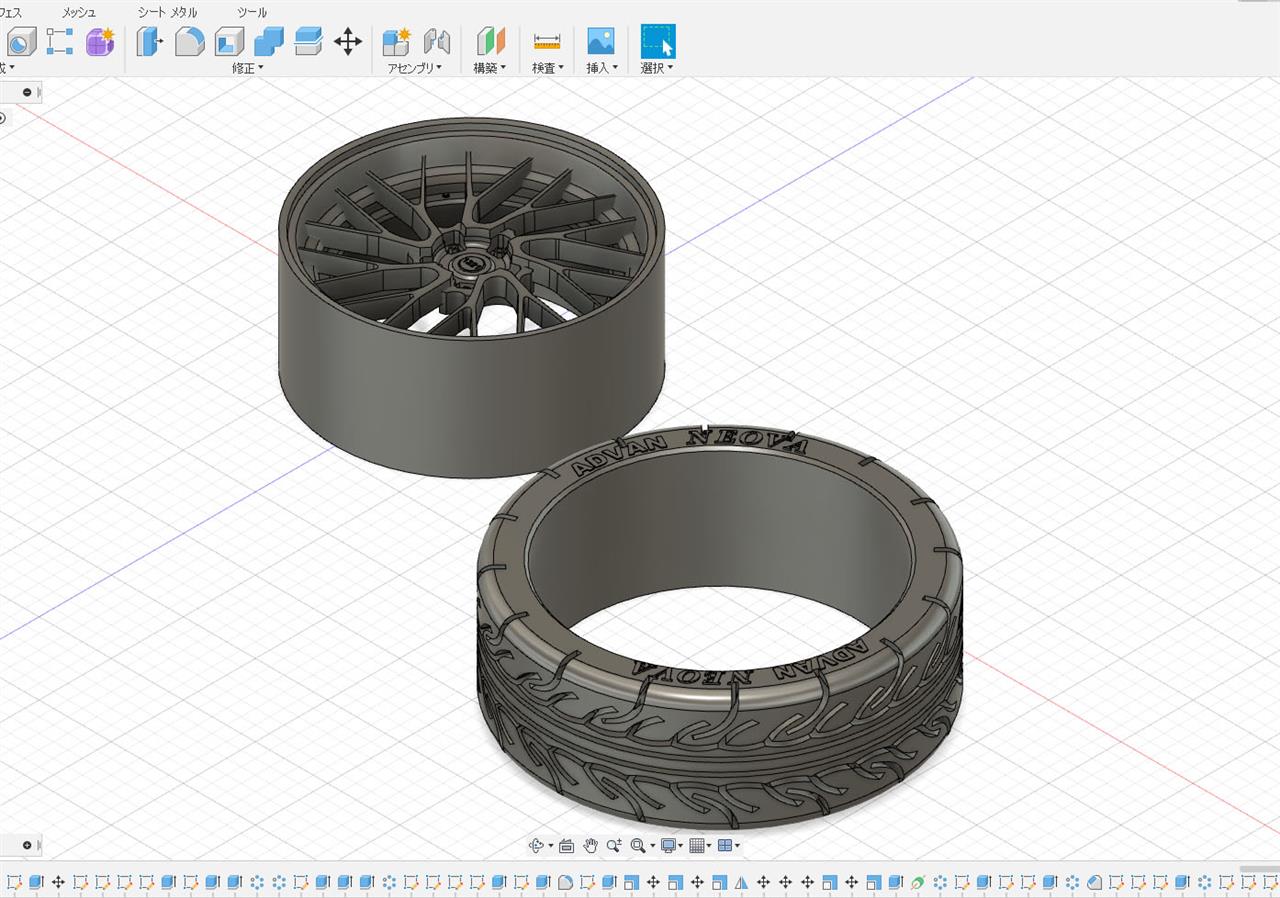Open the Display Settings dropdown arrow
The width and height of the screenshot is (1280, 898).
(681, 846)
